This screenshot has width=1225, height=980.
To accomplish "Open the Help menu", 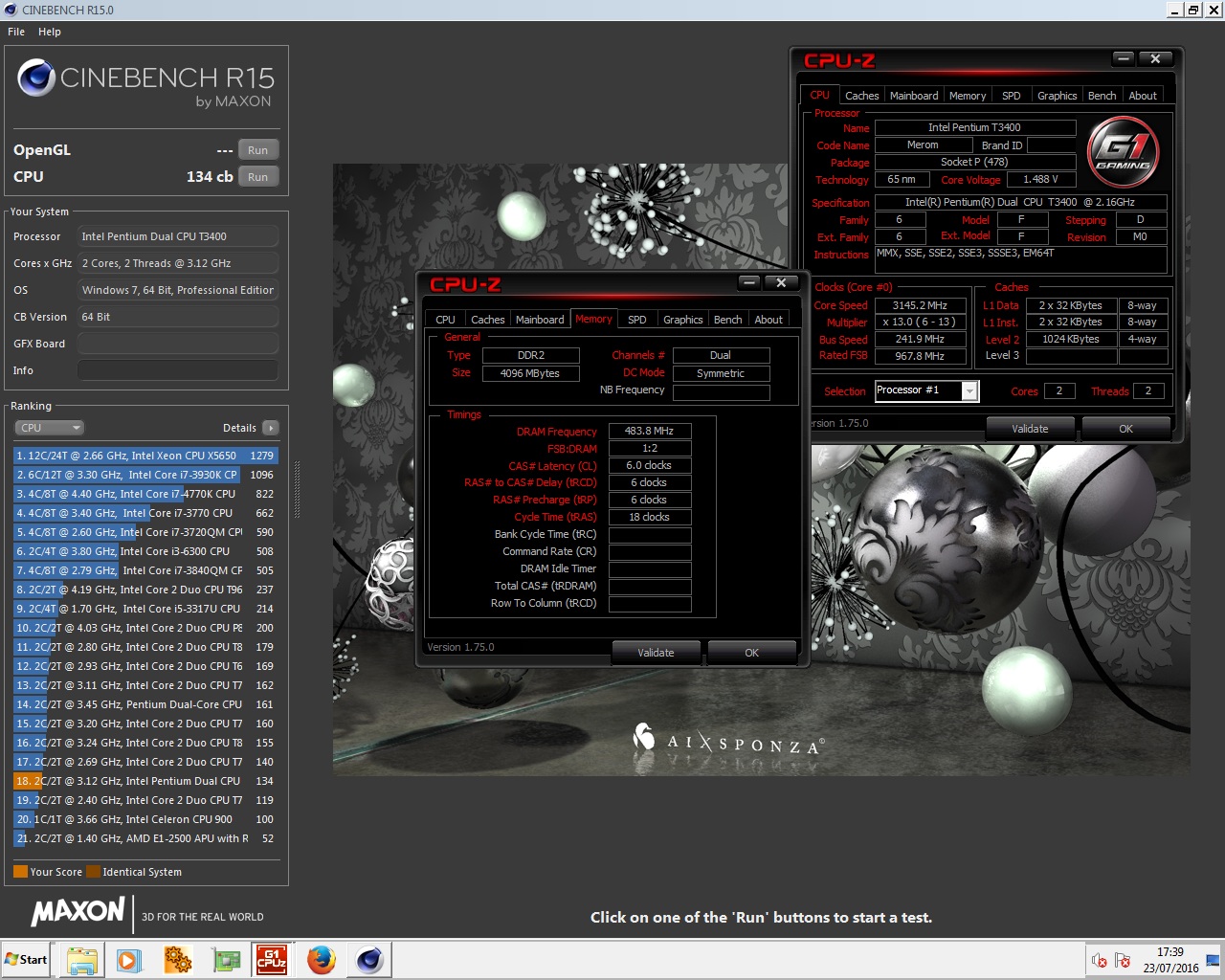I will pos(50,32).
